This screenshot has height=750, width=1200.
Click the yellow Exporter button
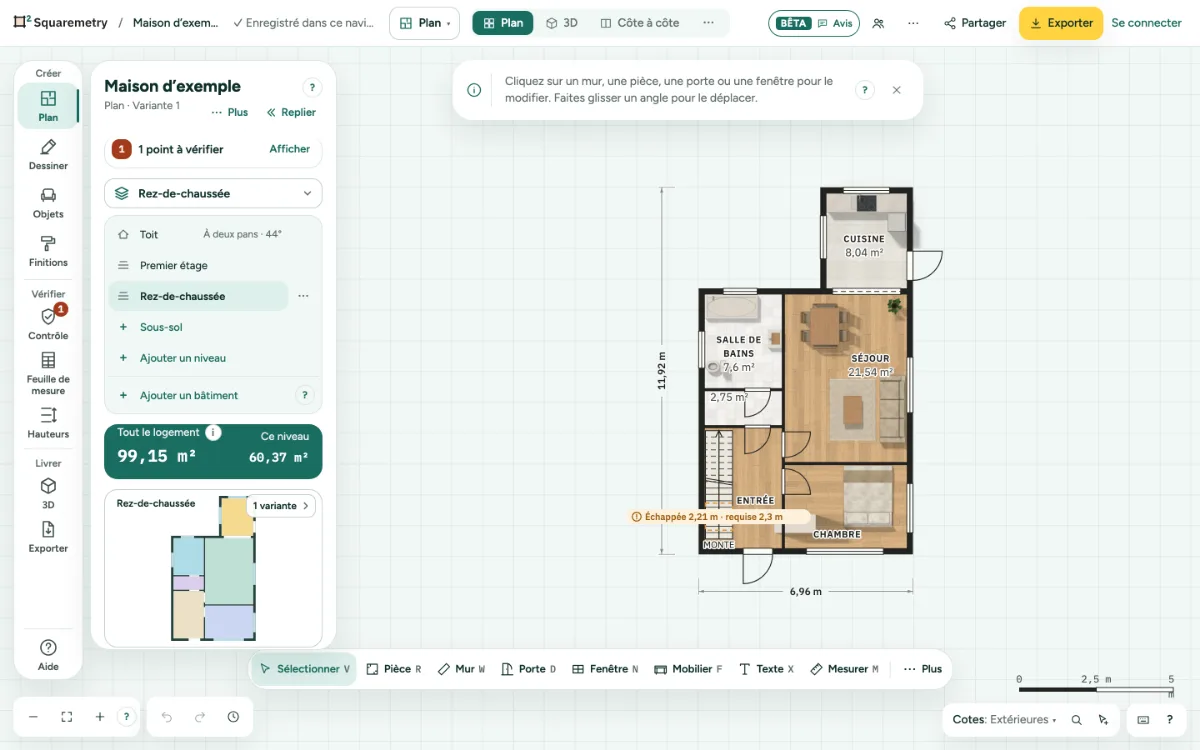[1061, 23]
